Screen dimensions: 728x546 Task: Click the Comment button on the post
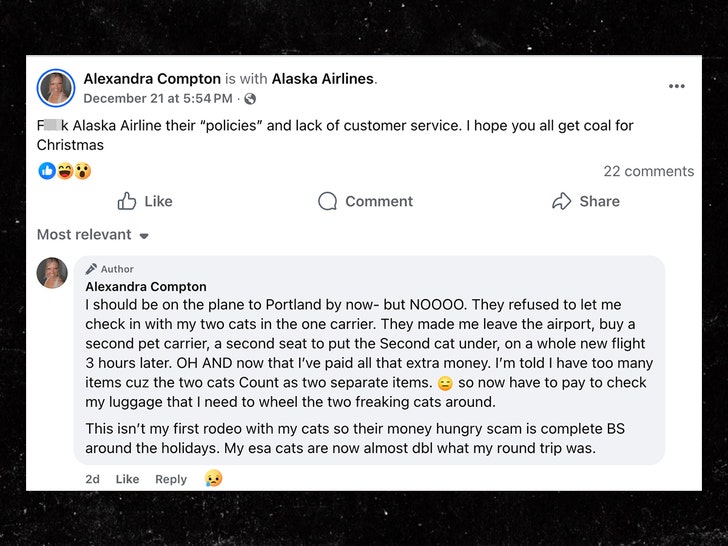365,201
